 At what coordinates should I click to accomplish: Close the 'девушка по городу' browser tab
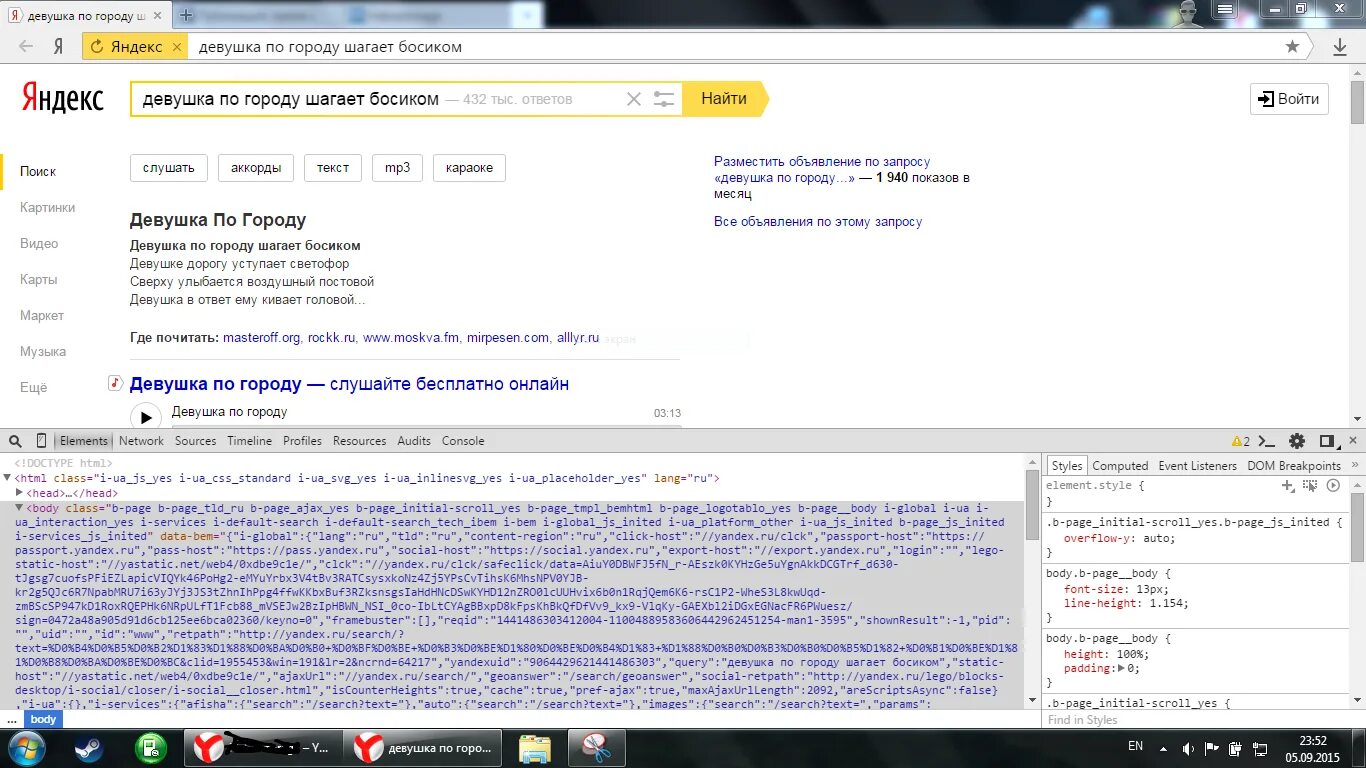click(156, 17)
